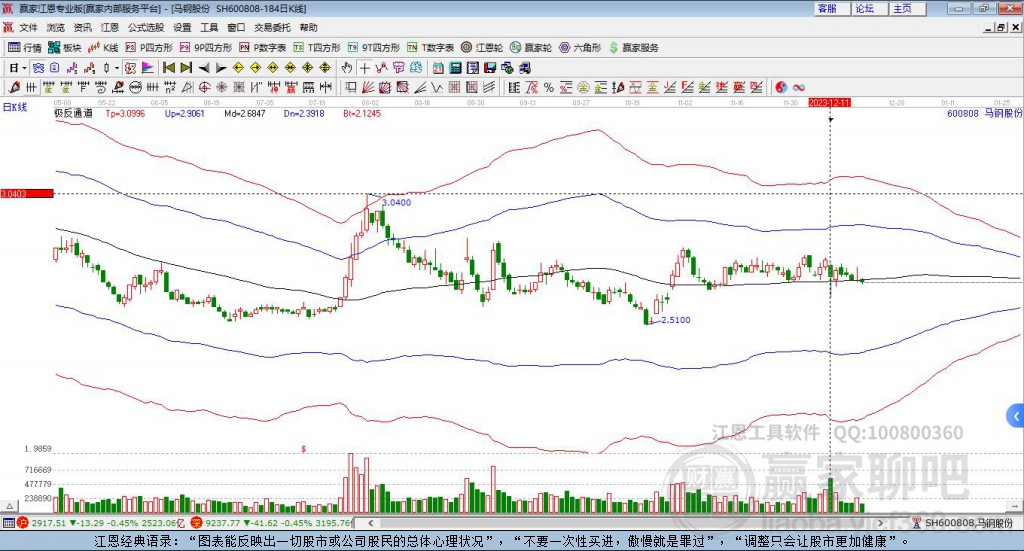Click the 日K线 label

pos(15,107)
